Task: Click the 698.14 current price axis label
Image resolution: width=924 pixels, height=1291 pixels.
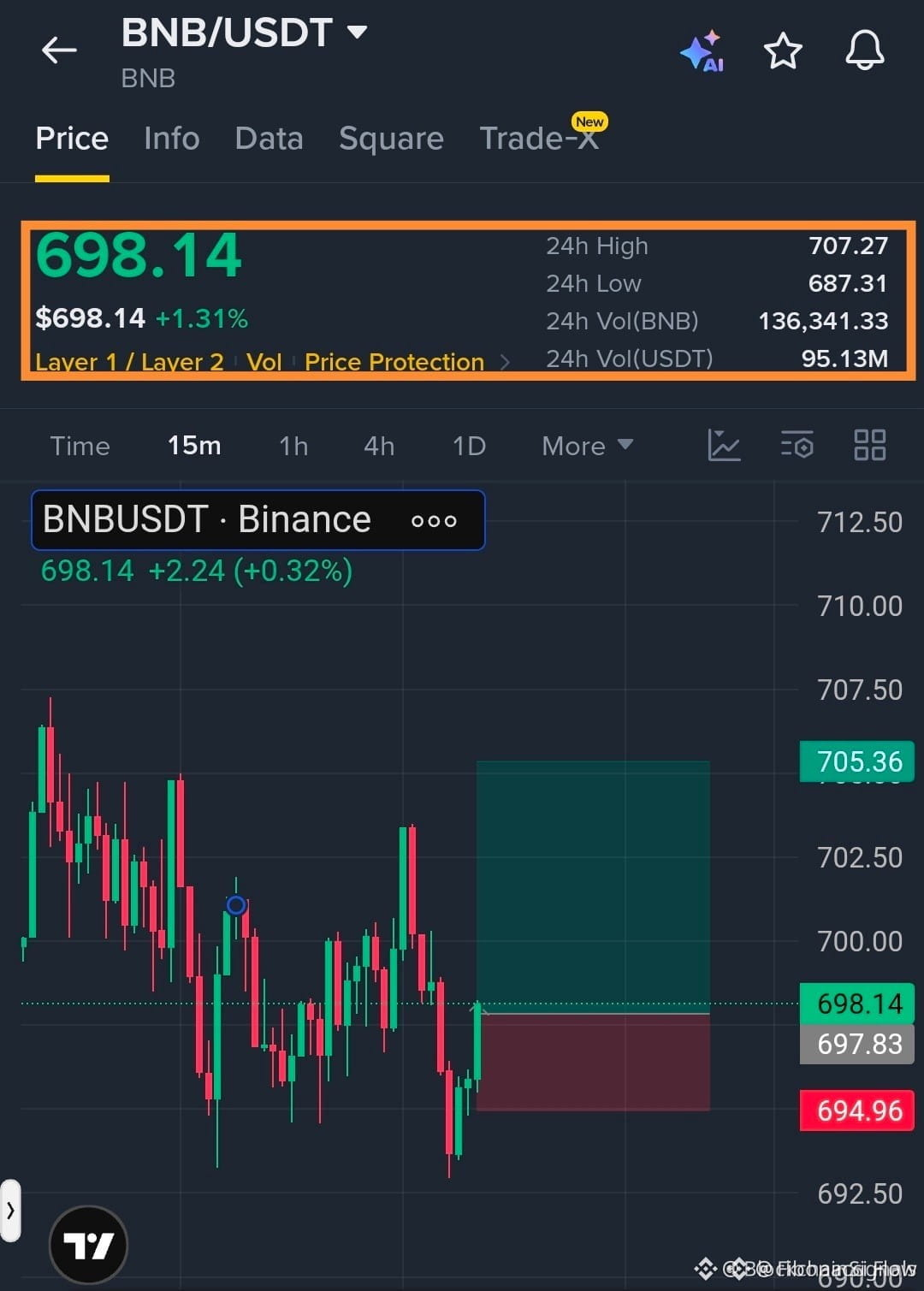Action: coord(857,1004)
